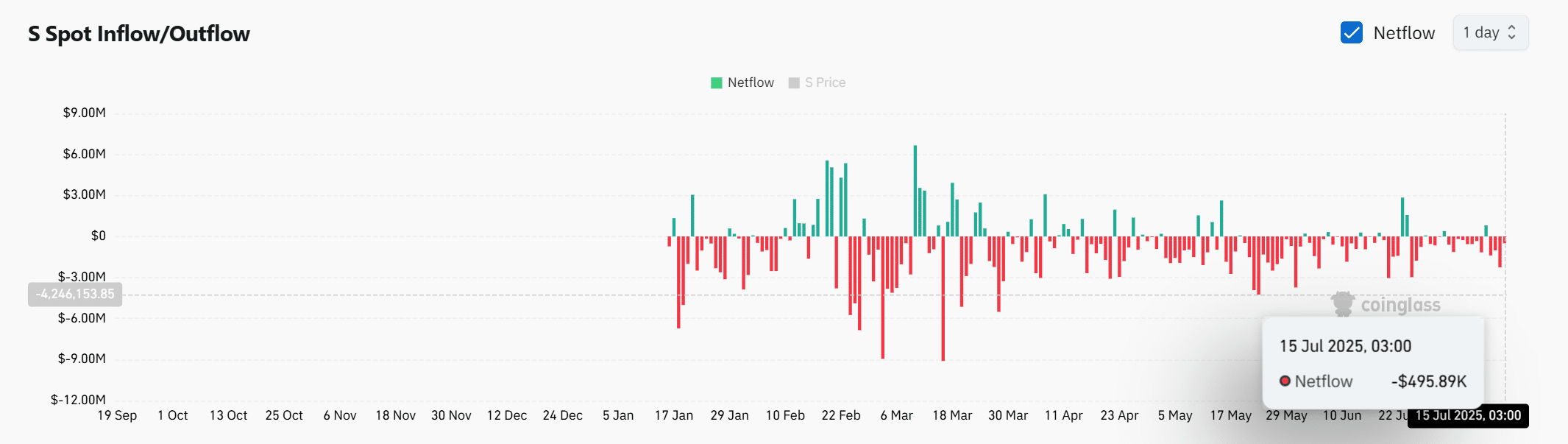Select the 17 Jan x-axis date label
Screen dimensions: 1568x444
pyautogui.click(x=673, y=416)
